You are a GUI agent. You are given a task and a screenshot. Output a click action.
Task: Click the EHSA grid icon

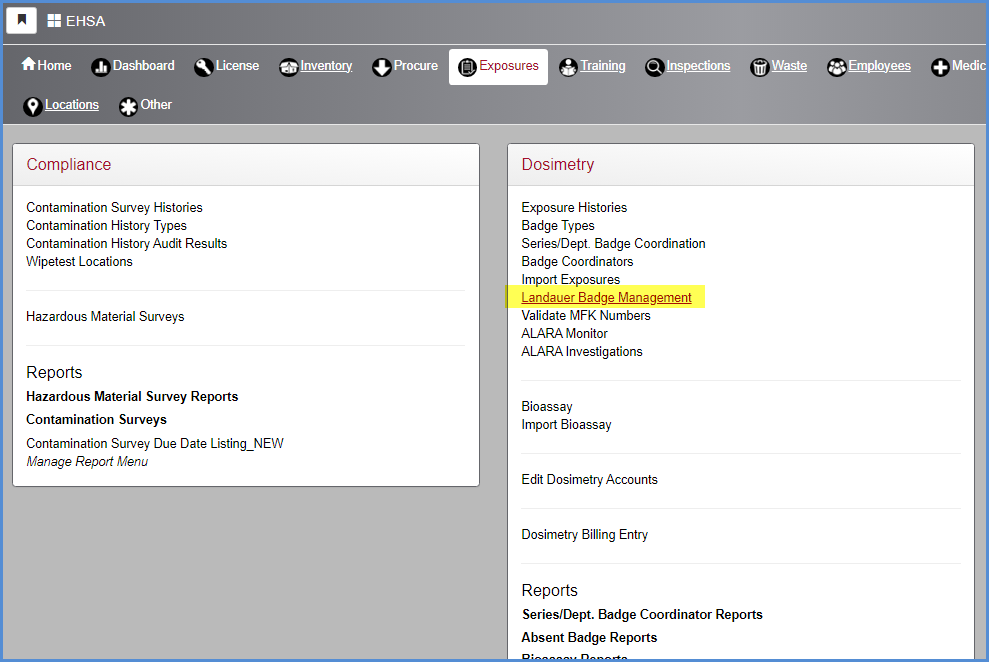pos(54,21)
